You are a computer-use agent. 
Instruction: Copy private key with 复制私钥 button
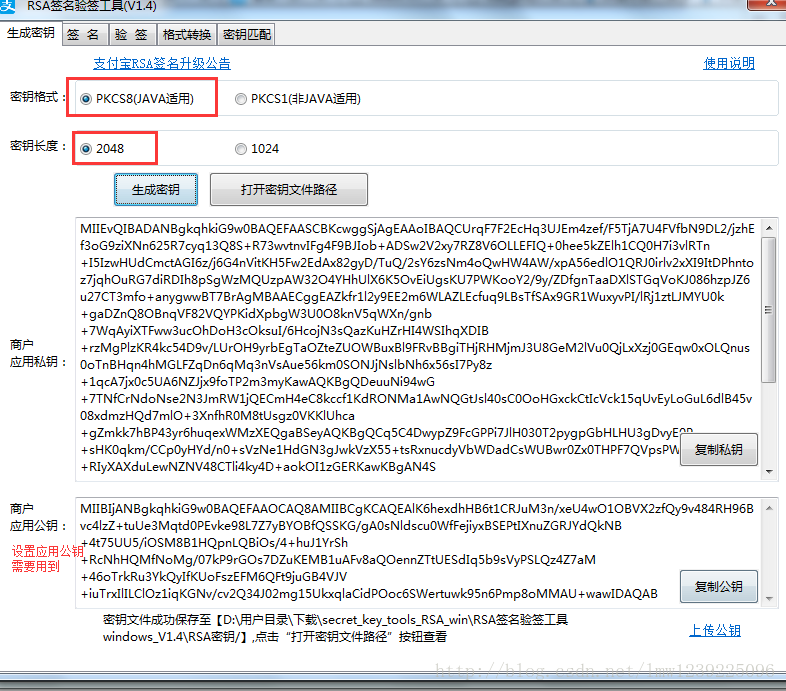(x=718, y=450)
